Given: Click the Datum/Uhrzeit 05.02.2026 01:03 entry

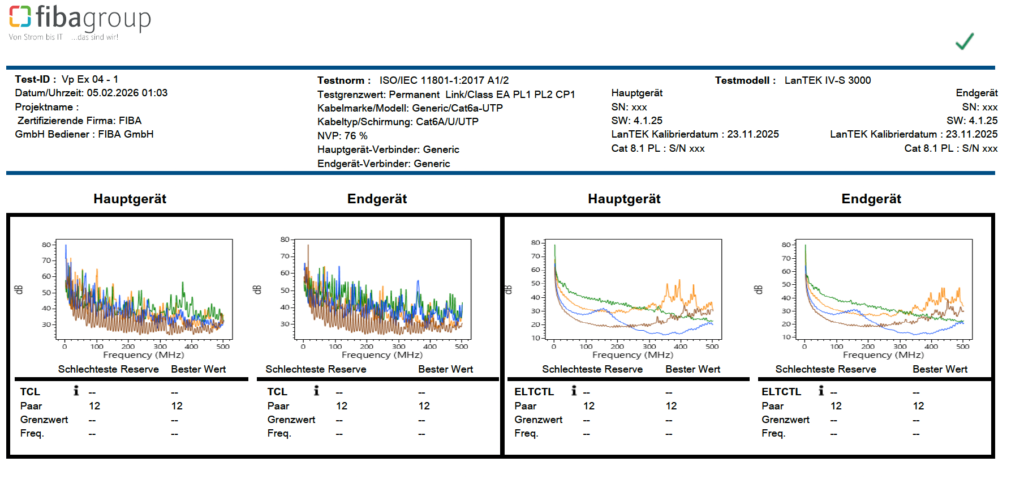Looking at the screenshot, I should click(91, 93).
